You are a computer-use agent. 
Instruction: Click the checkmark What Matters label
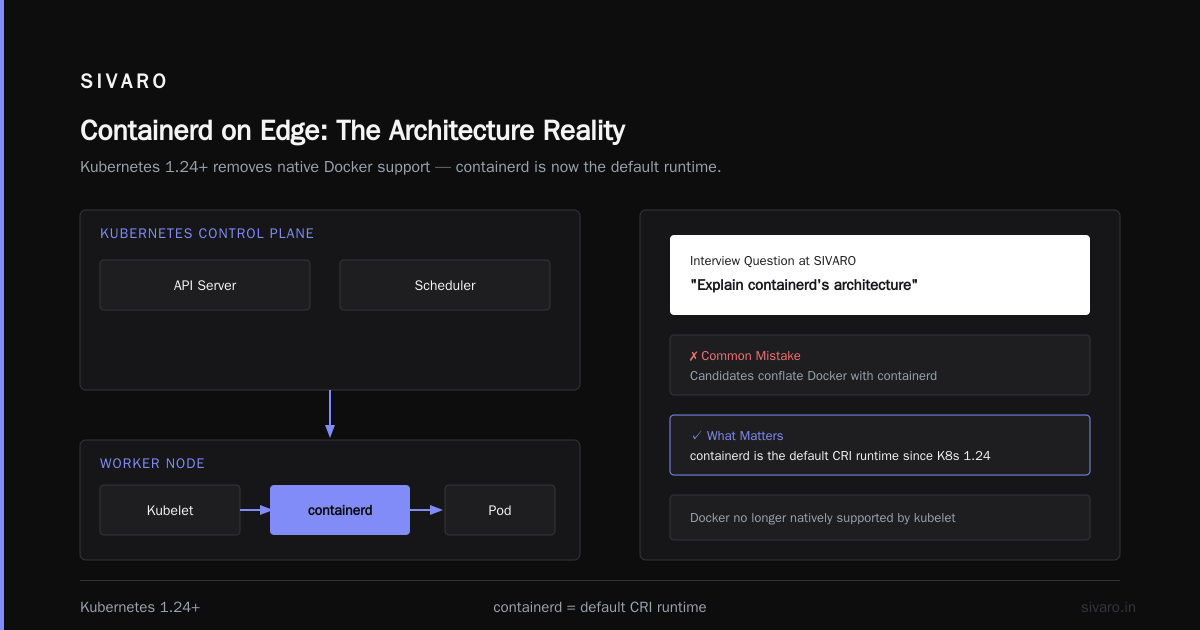(x=737, y=436)
